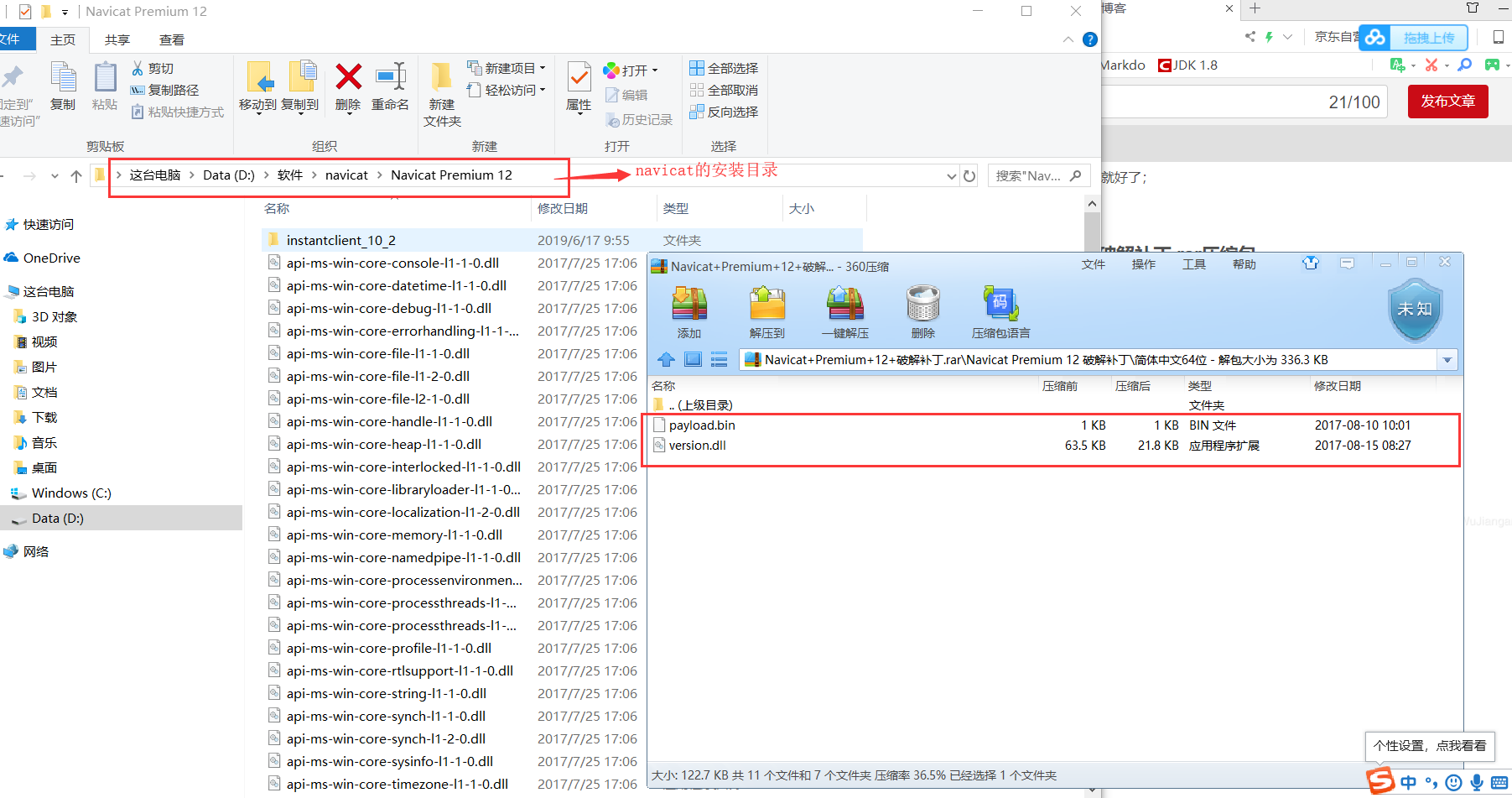Viewport: 1512px width, 798px height.
Task: Click the Add (添加) icon in 360压缩
Action: (689, 304)
